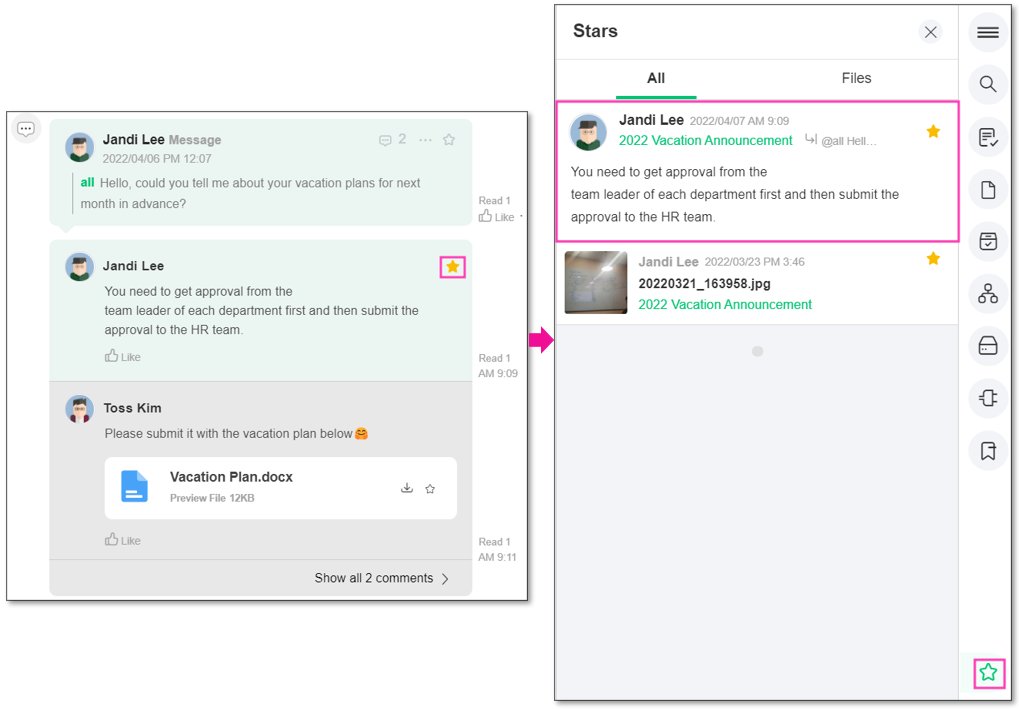Open the hamburger menu in right sidebar
This screenshot has height=709, width=1019.
(x=987, y=33)
